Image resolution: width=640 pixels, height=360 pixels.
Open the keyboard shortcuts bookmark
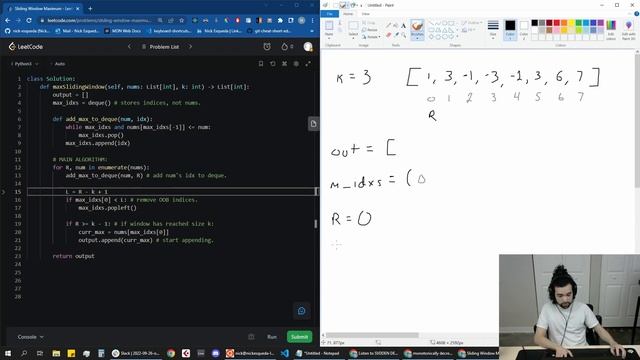pyautogui.click(x=169, y=31)
